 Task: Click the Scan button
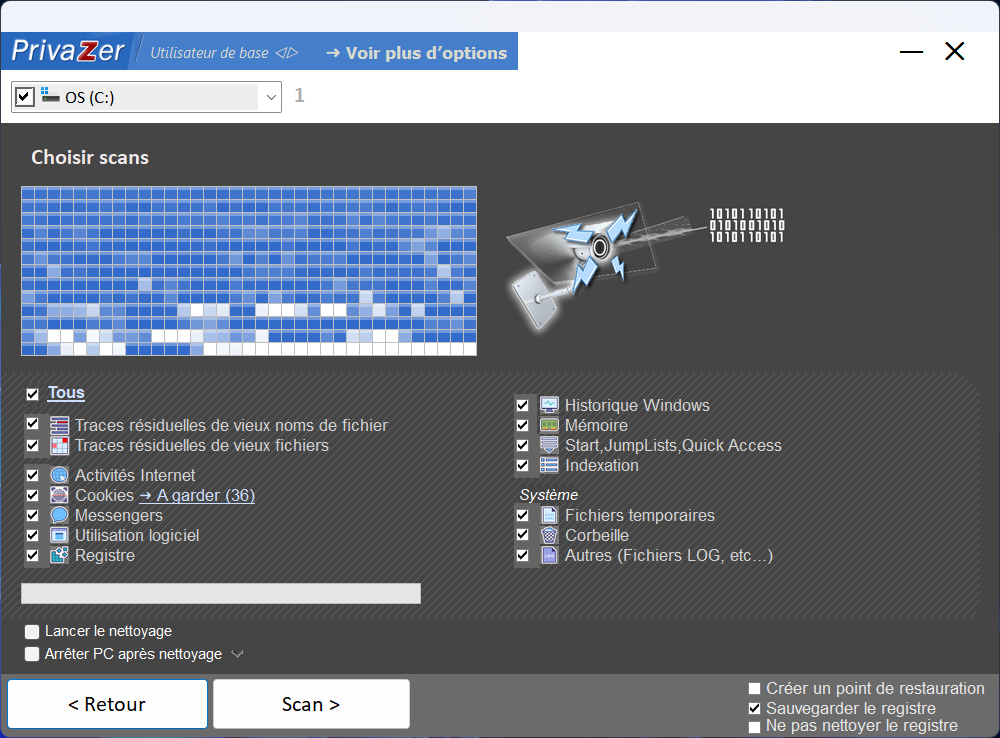click(x=311, y=703)
